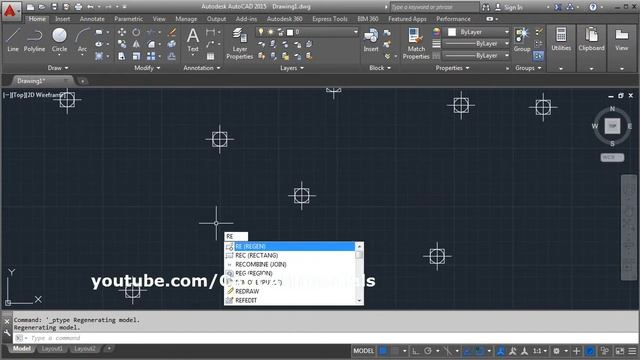Click the Insert block button
This screenshot has width=640, height=360.
(371, 40)
